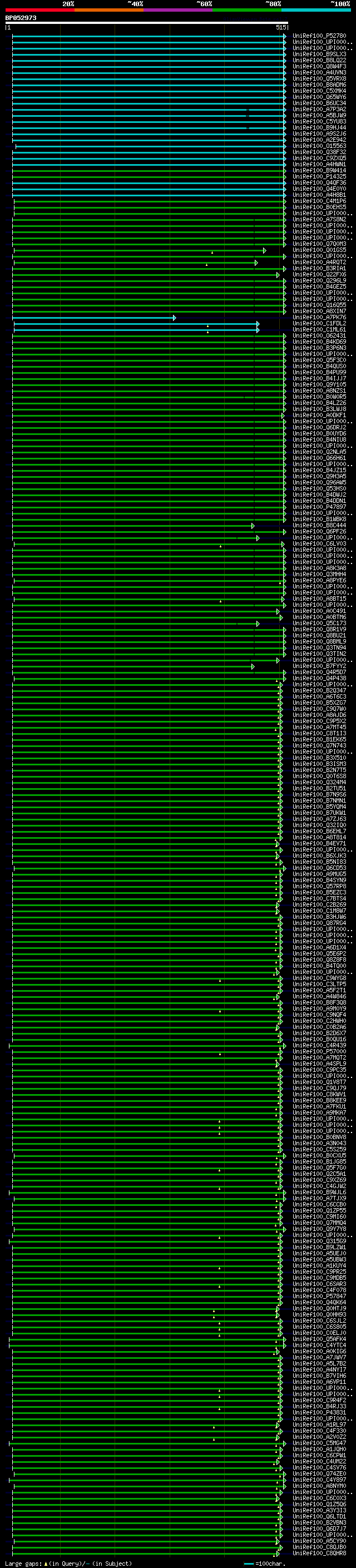Select hit label UniRef100_A4H8B1
Viewport: 356px width, 1568px height.
coord(319,195)
